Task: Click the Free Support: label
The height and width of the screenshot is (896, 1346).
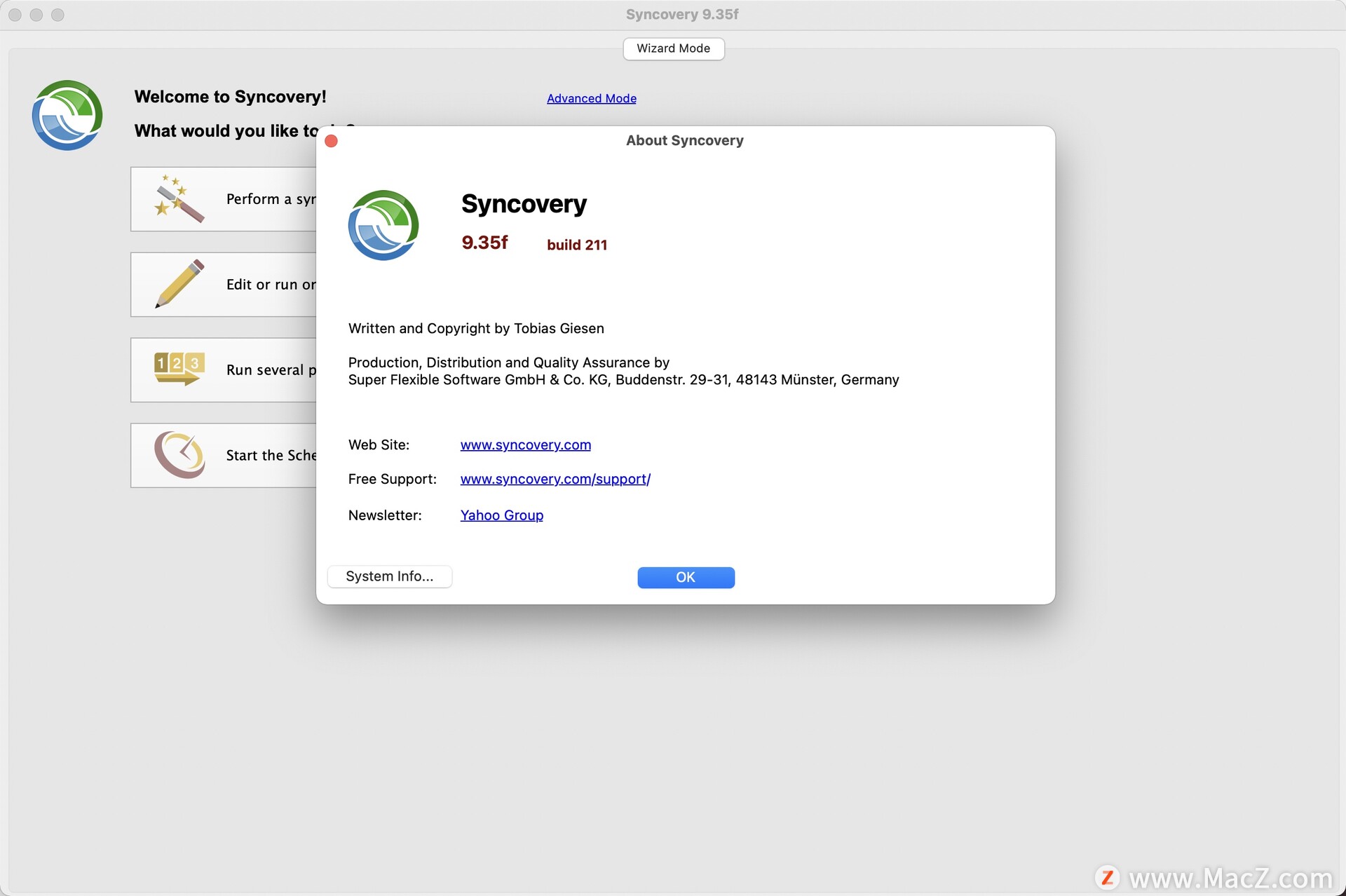Action: click(x=392, y=479)
